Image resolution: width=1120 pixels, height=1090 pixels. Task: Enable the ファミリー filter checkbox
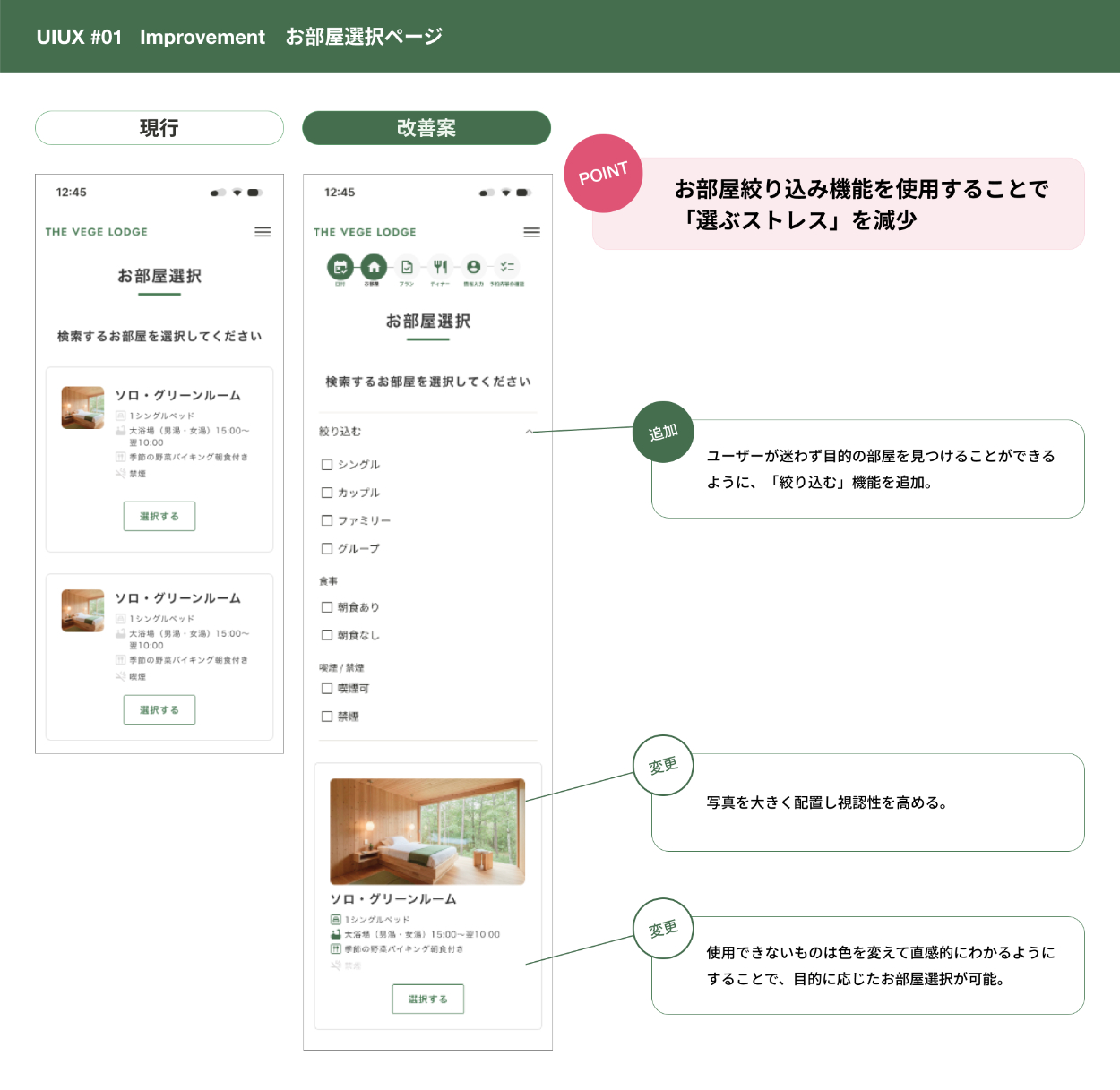click(x=327, y=520)
